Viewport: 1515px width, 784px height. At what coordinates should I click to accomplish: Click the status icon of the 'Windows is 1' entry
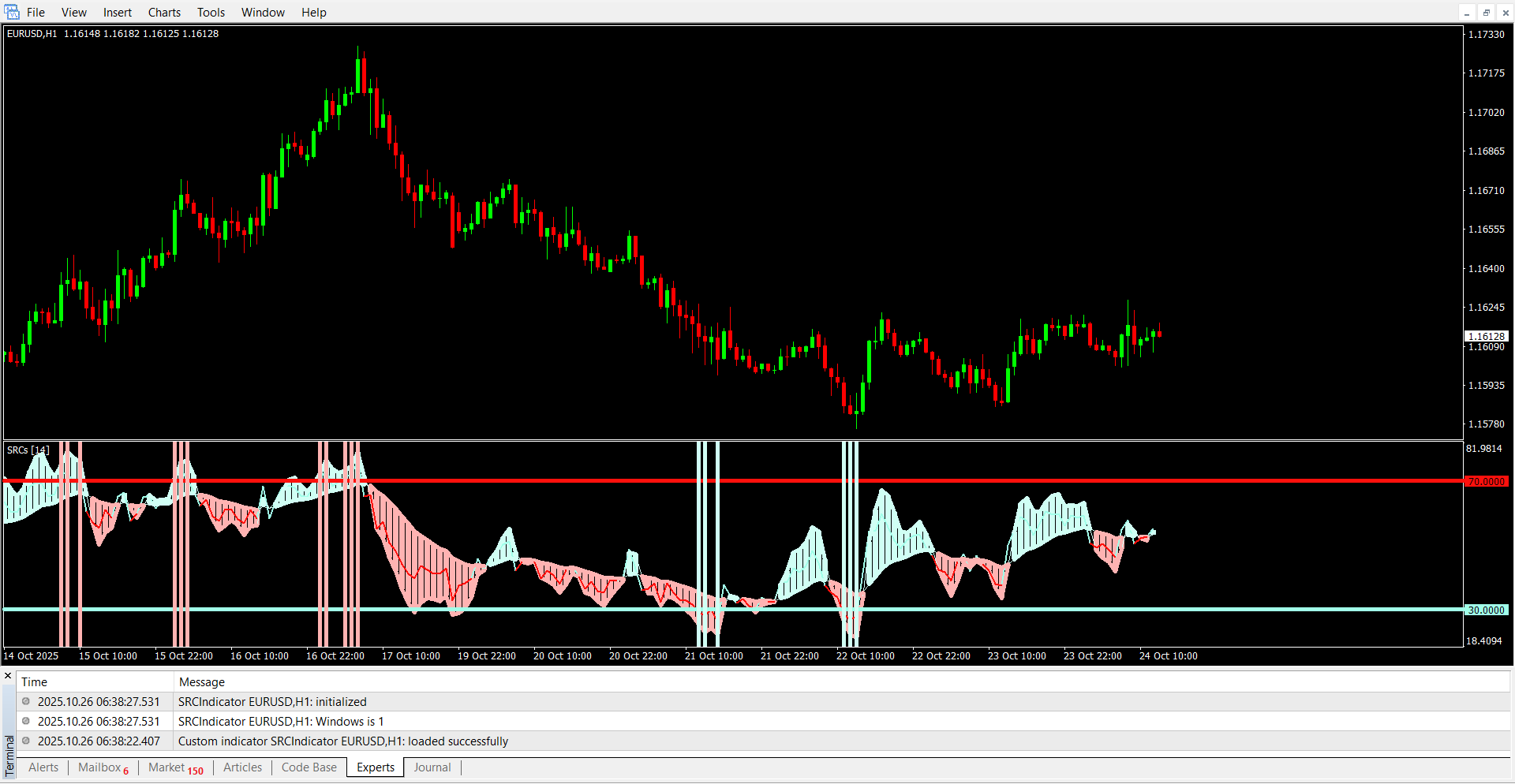[26, 721]
